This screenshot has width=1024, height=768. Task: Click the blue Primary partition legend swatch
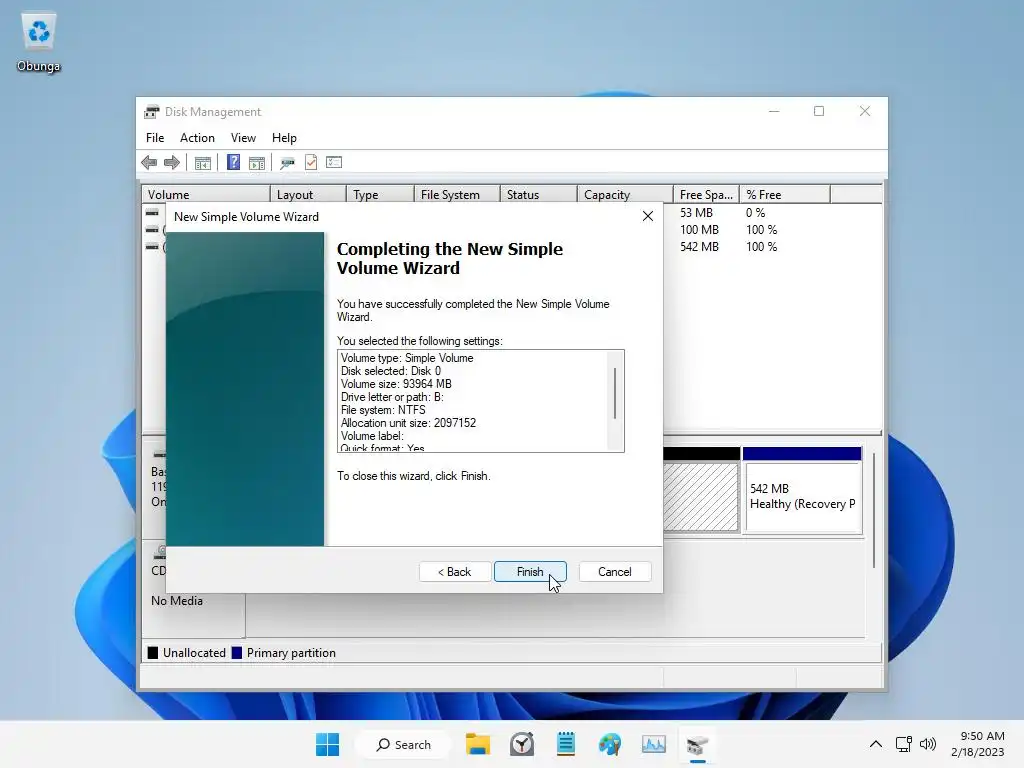click(237, 653)
